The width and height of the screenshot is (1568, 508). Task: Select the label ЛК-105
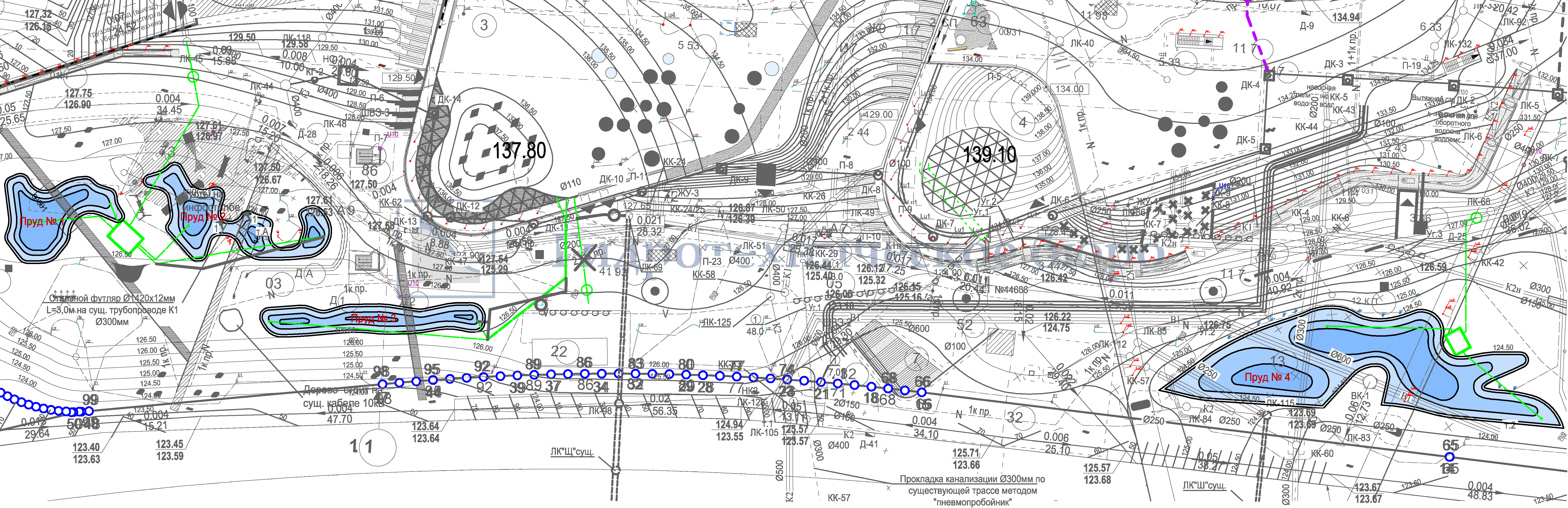[x=764, y=432]
